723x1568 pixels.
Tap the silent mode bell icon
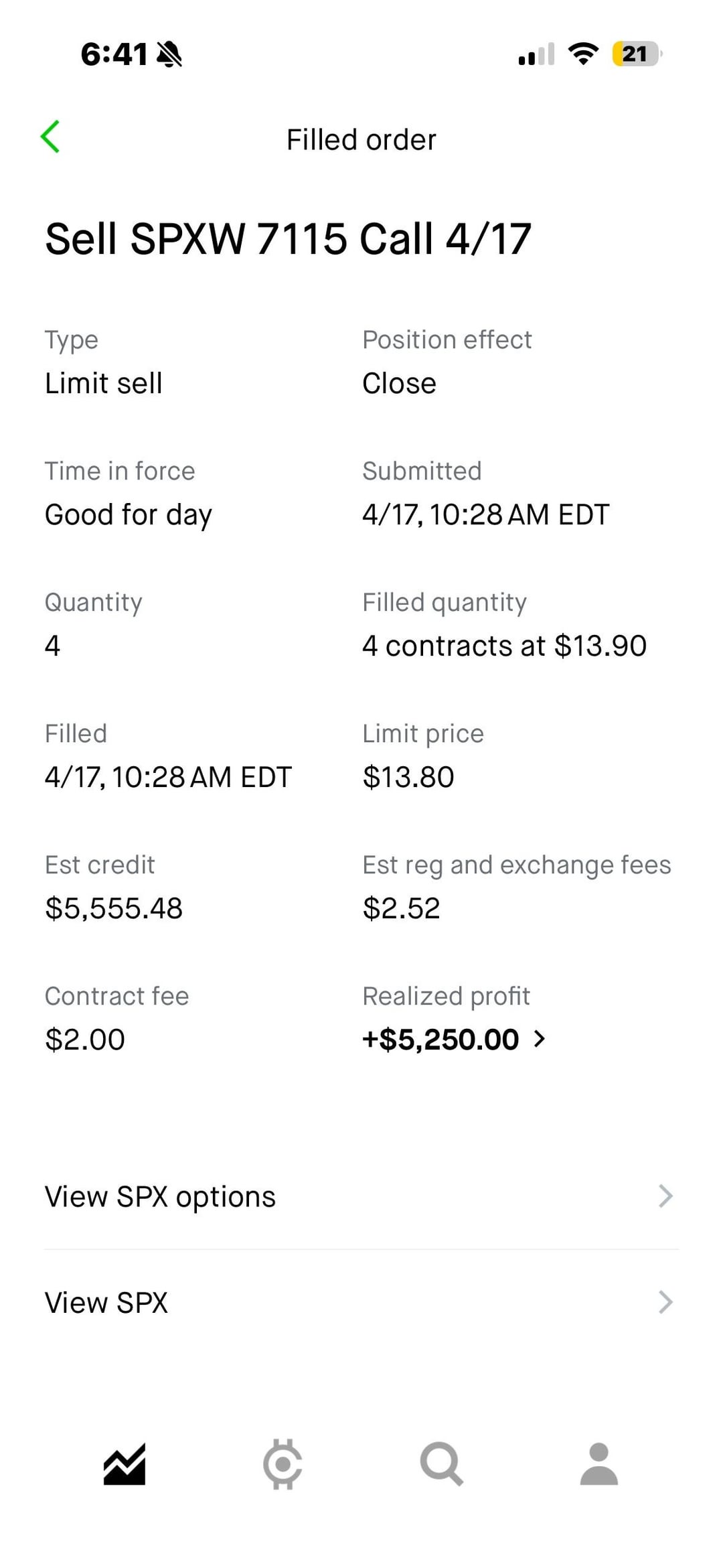click(169, 54)
